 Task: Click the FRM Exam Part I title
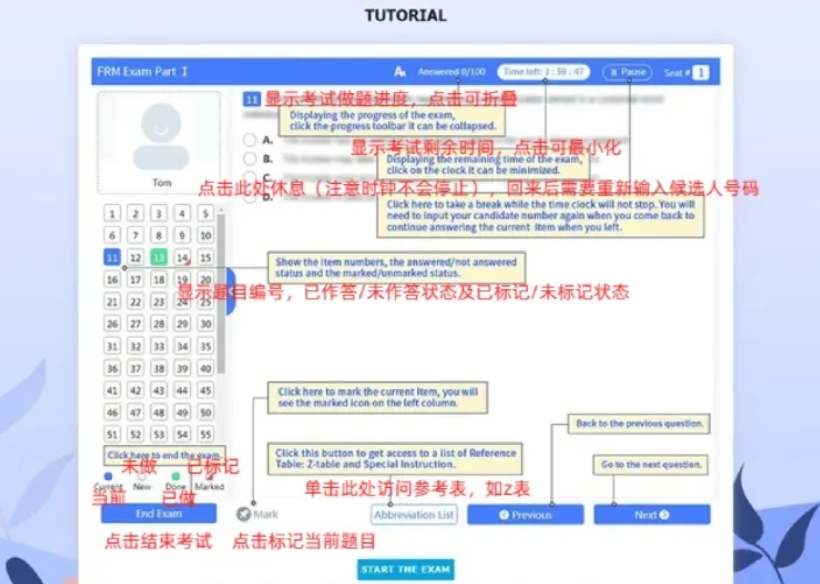142,72
